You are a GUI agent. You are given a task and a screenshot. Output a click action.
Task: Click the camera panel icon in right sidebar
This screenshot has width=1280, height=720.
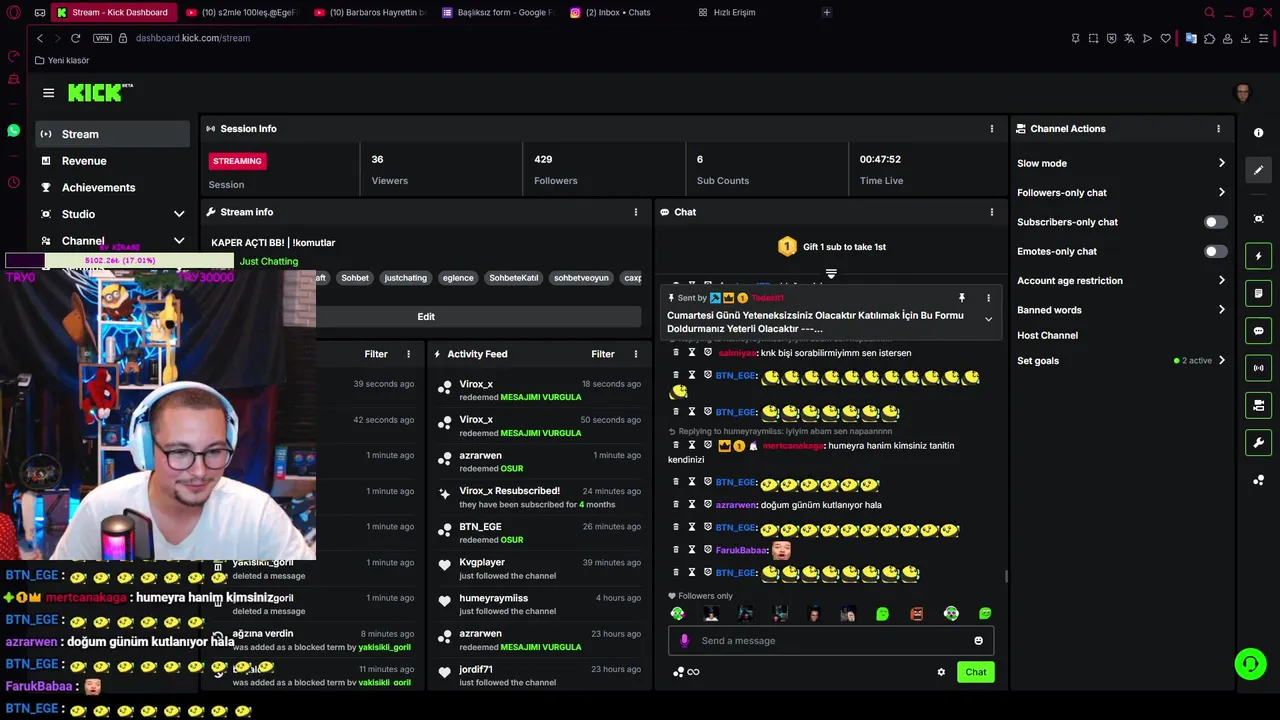click(x=1258, y=405)
